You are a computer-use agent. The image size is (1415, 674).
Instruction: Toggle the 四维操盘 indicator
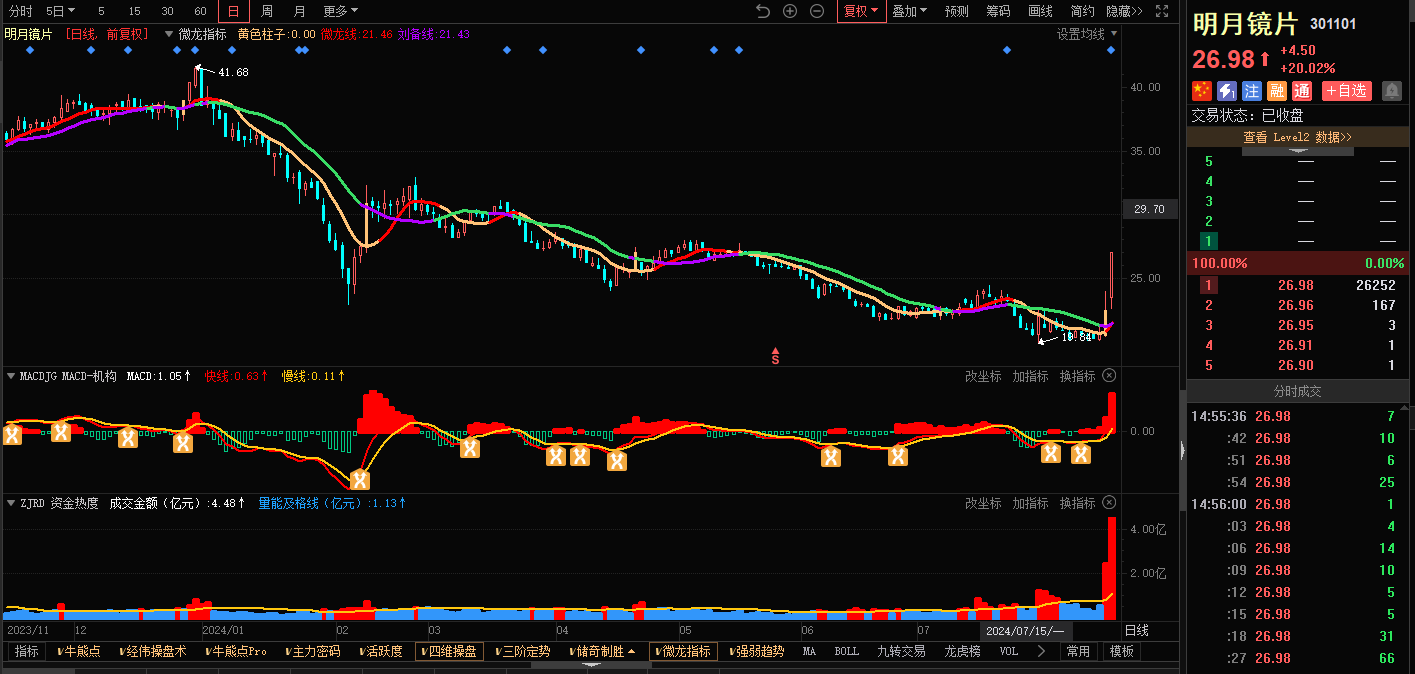tap(449, 651)
